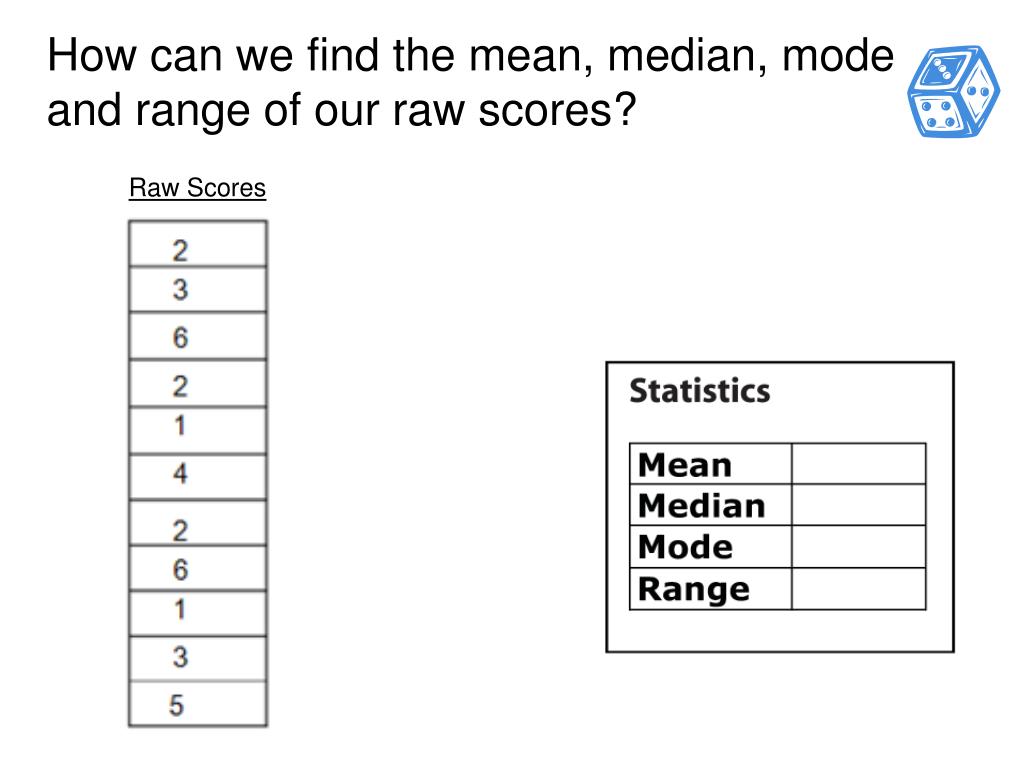
Task: Select the last raw score cell containing 5
Action: (x=198, y=704)
